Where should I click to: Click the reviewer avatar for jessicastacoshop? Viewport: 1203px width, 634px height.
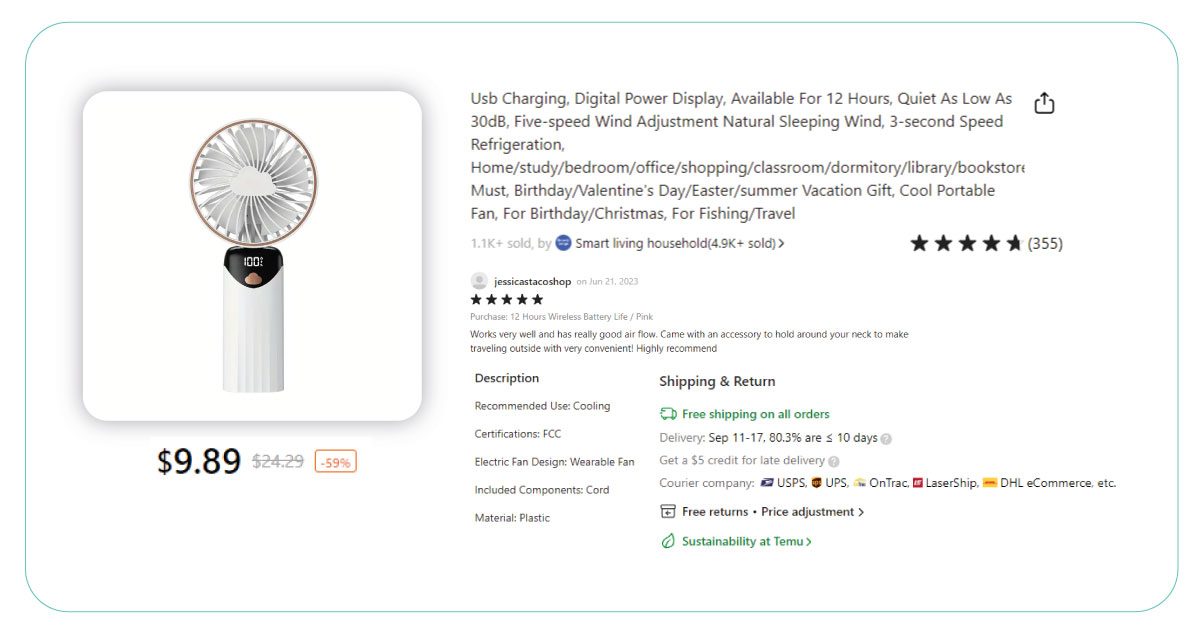479,281
